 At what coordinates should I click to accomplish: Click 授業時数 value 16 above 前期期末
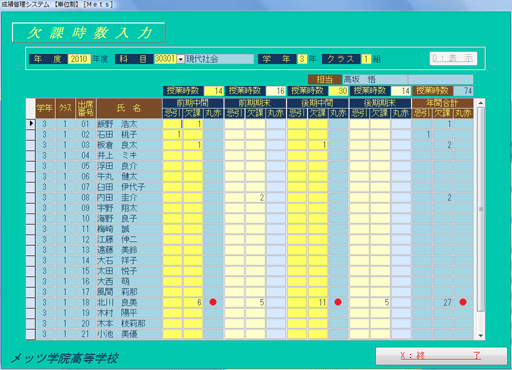[276, 91]
